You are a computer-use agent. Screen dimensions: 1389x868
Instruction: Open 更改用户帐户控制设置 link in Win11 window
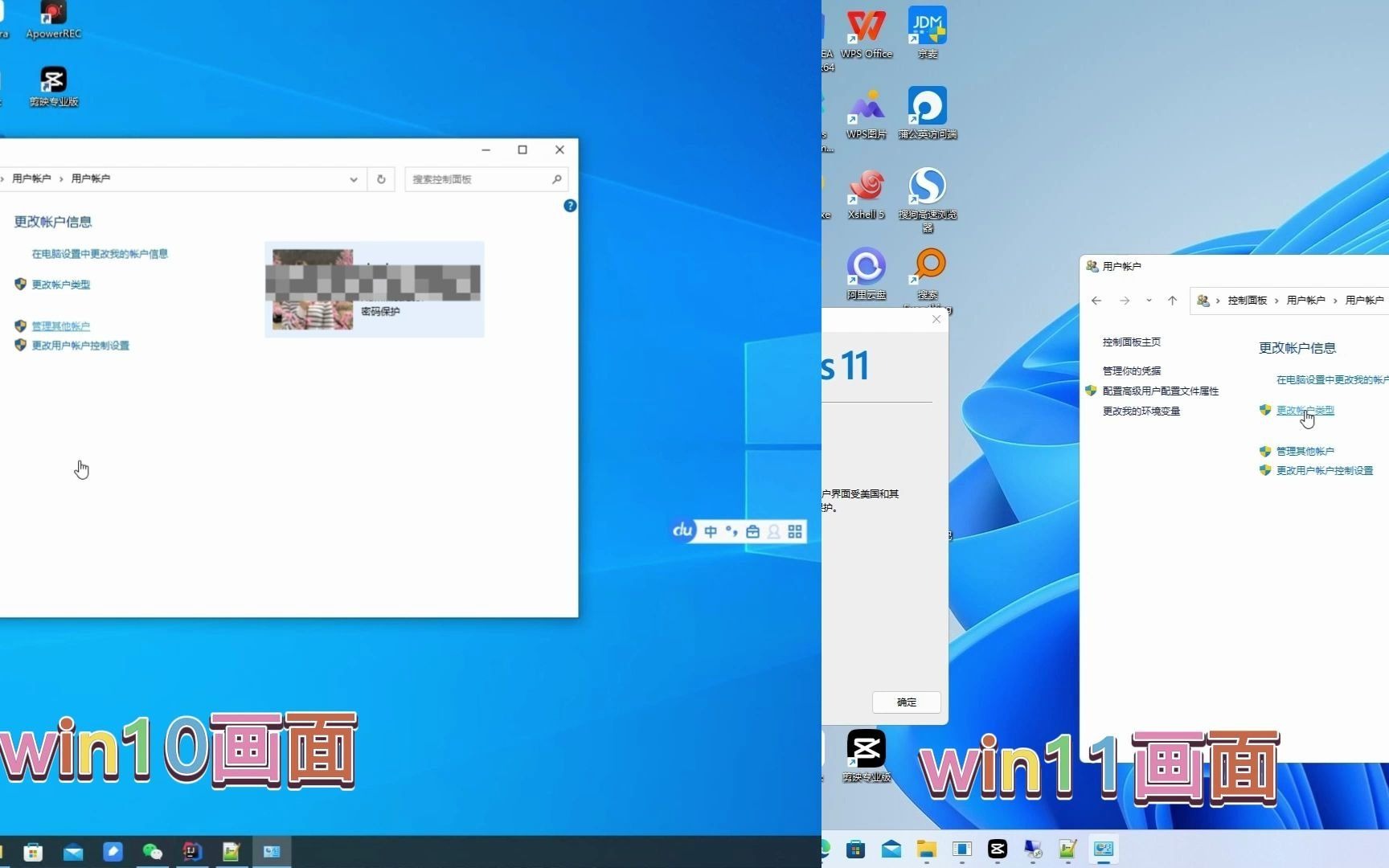coord(1325,471)
